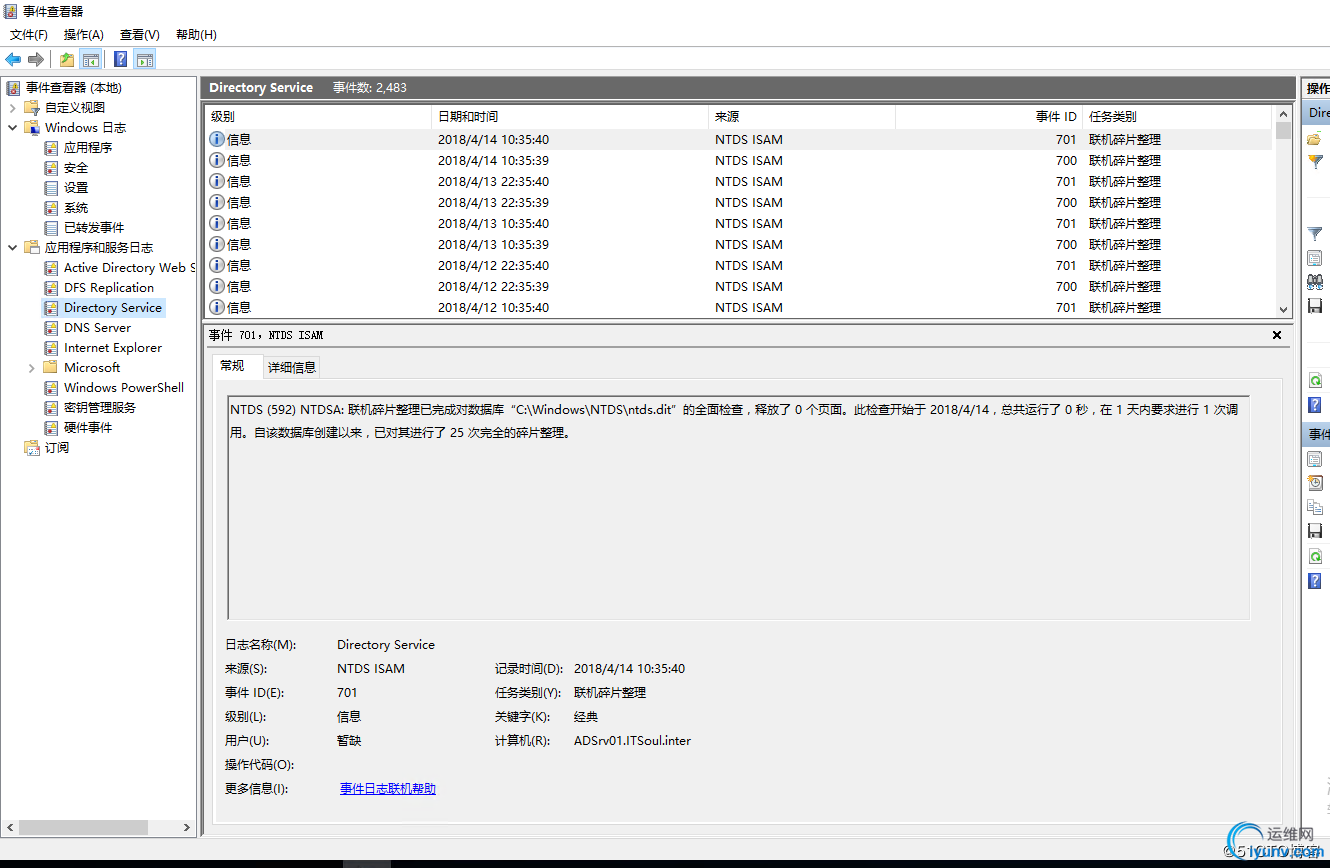
Task: Select the 已转发事件 log
Action: [x=94, y=227]
